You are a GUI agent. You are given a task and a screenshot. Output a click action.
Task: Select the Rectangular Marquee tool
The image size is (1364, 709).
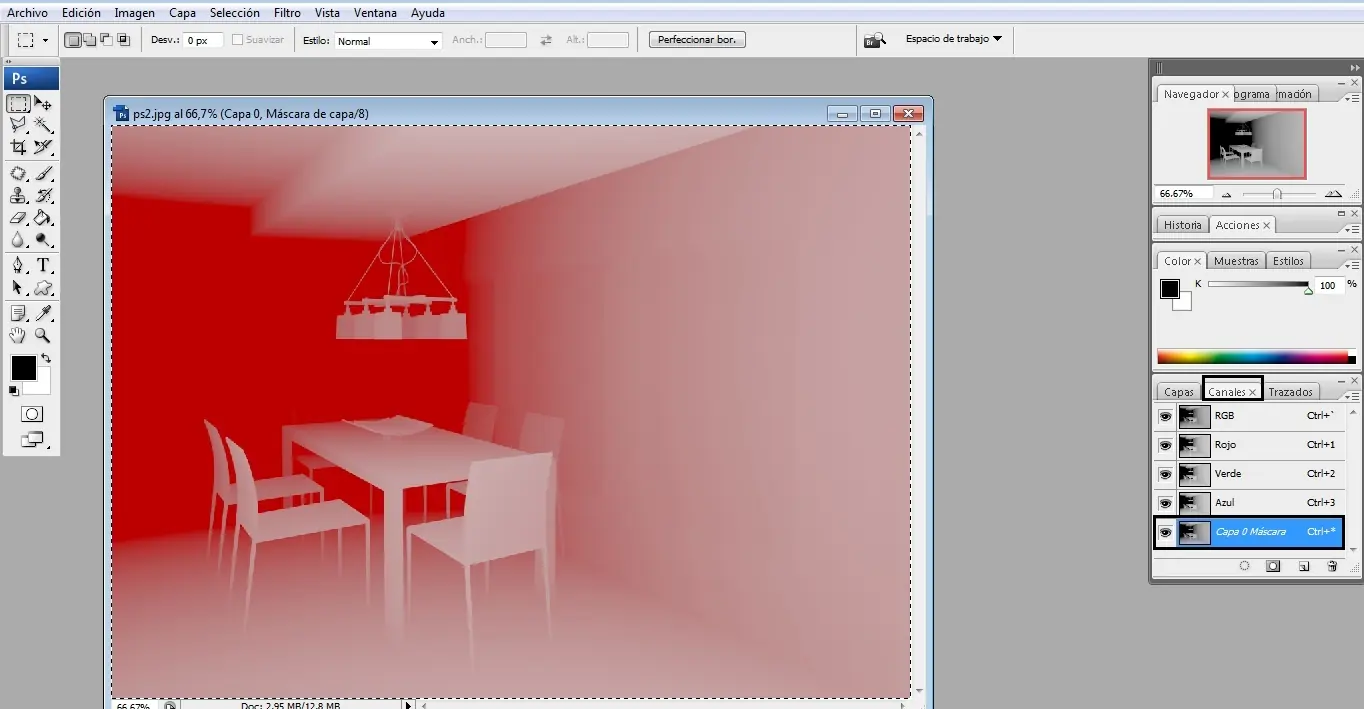(18, 103)
